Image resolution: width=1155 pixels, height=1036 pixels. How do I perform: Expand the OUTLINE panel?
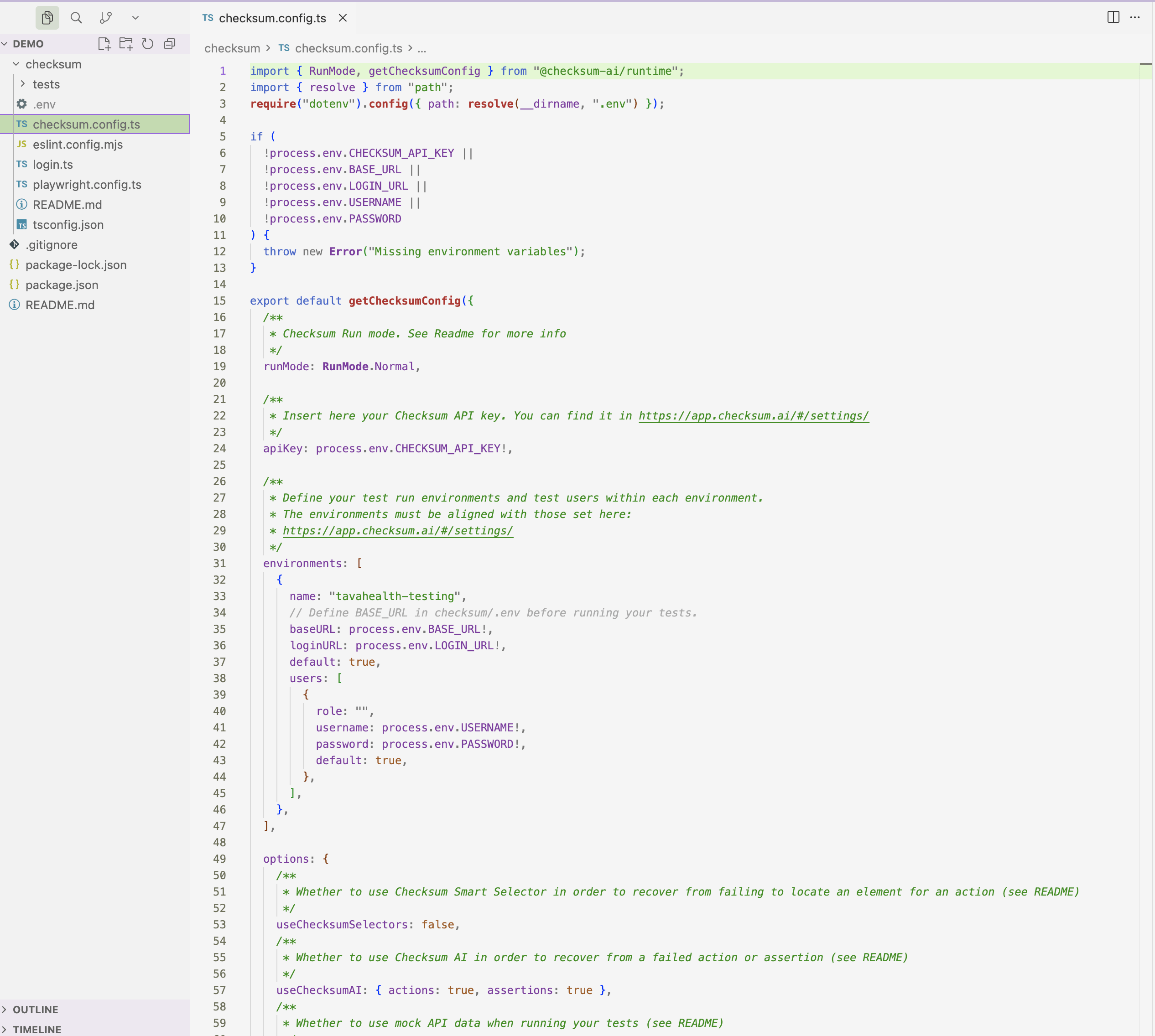pos(94,1010)
